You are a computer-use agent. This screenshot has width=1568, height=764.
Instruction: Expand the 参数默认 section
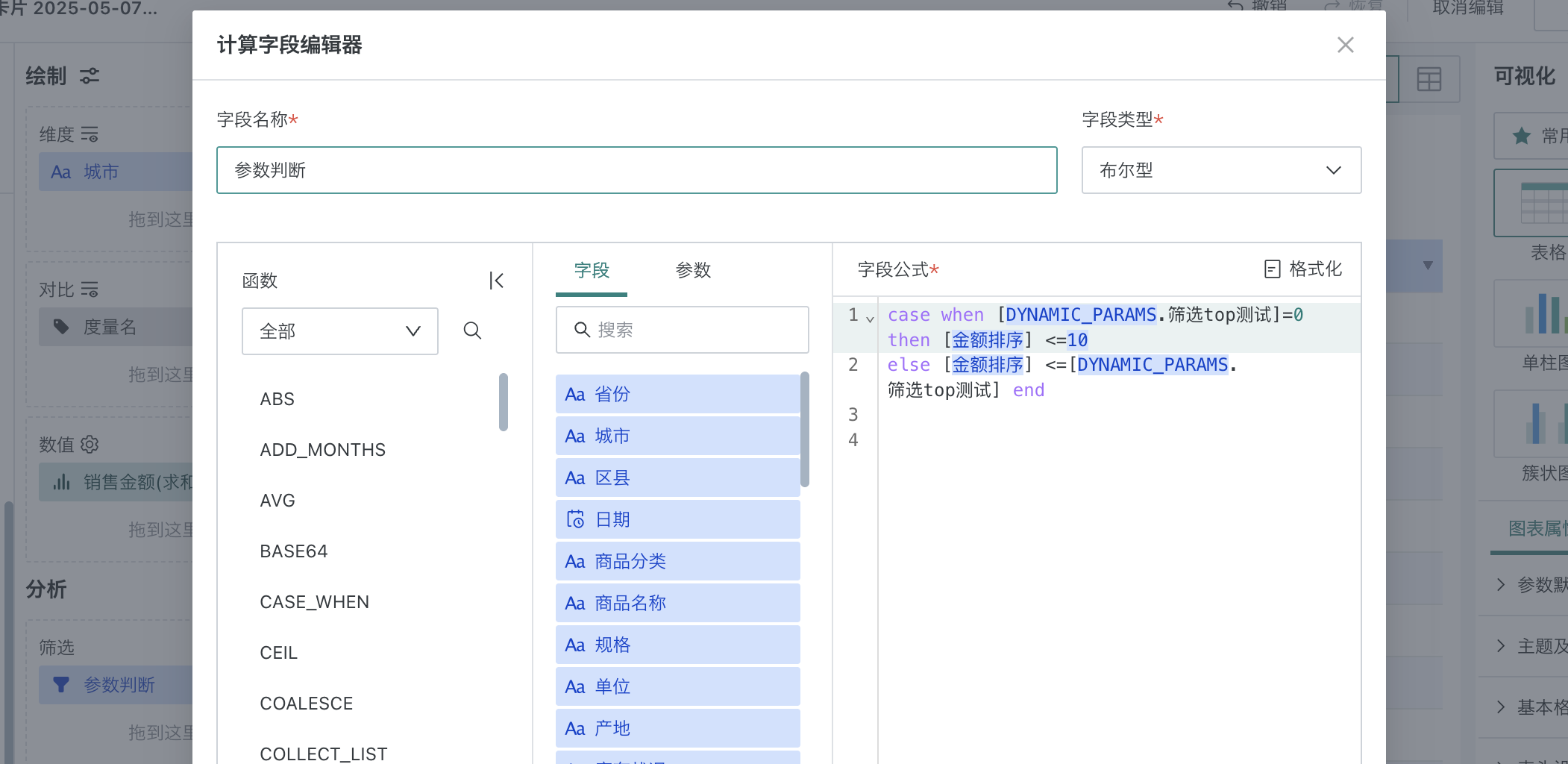tap(1533, 585)
